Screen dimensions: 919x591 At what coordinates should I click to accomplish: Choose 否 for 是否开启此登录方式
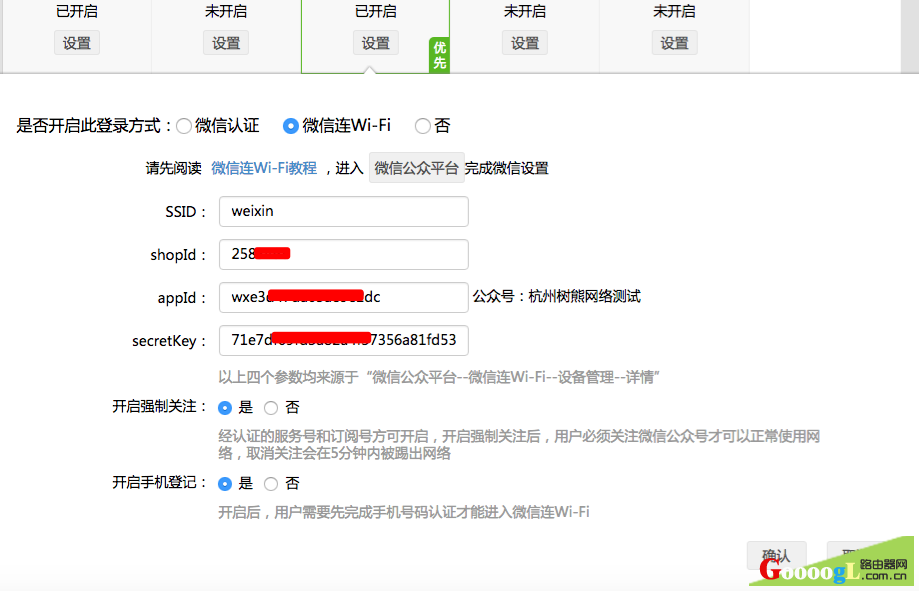tap(422, 126)
